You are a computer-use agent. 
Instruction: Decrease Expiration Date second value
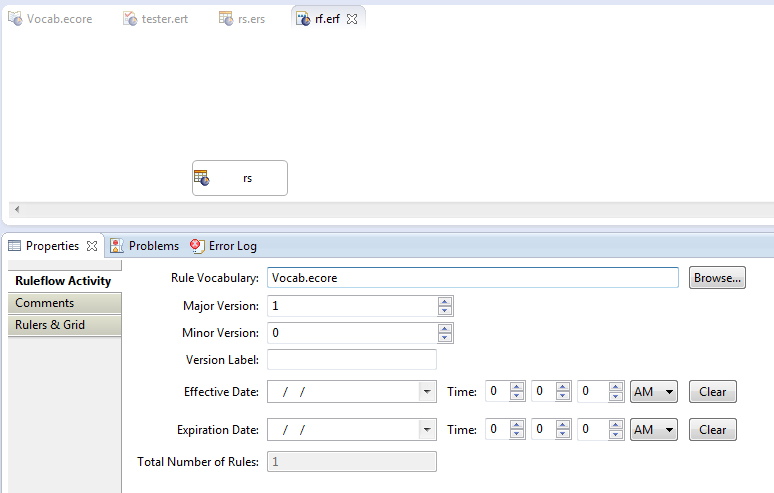pos(616,434)
